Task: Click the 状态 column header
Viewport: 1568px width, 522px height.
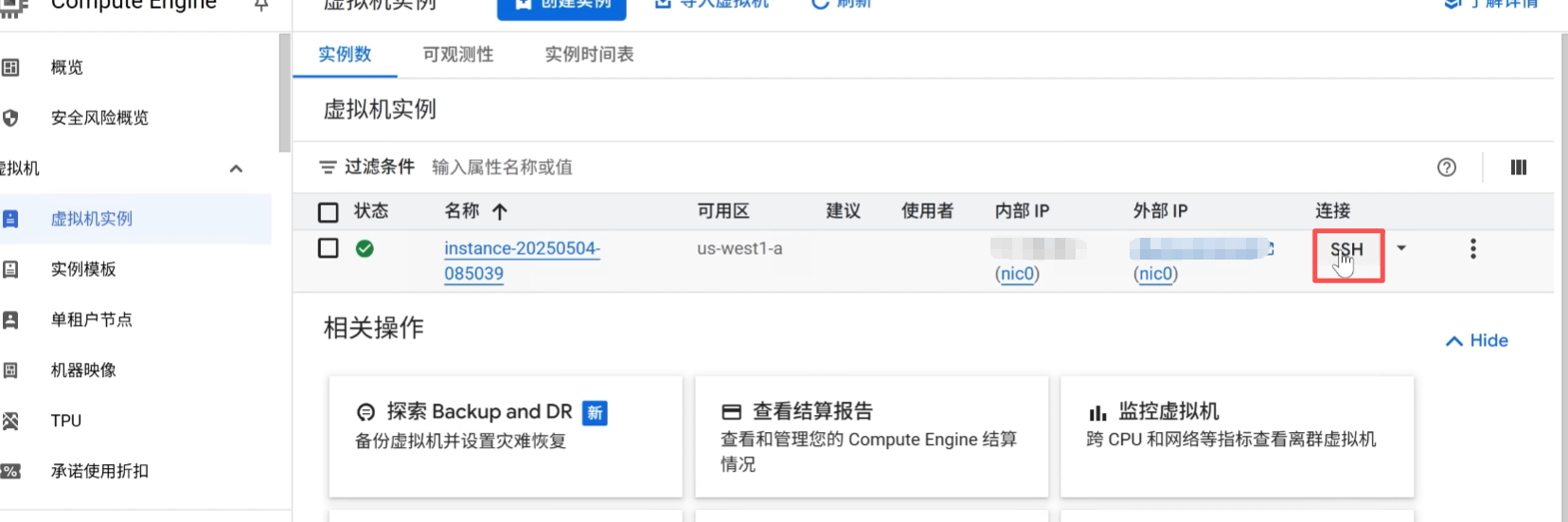Action: (x=371, y=211)
